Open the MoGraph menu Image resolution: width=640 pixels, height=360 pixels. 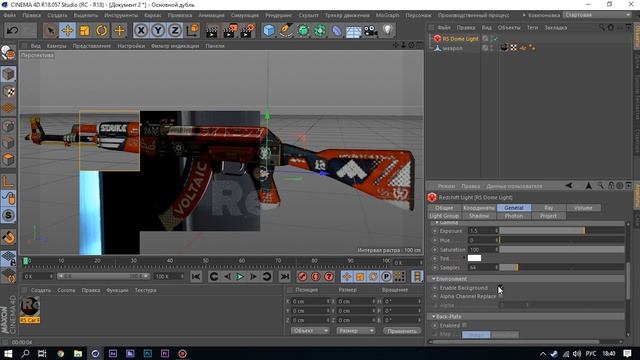[387, 15]
